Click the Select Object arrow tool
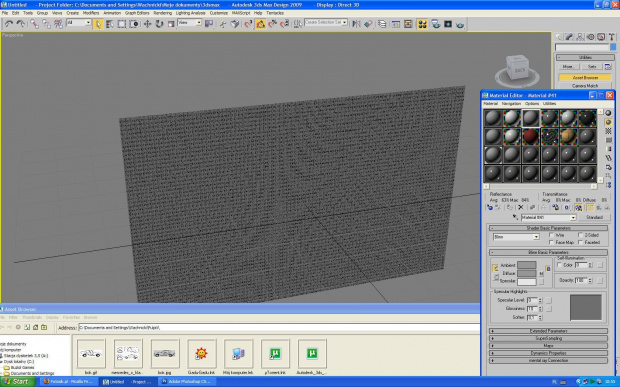 98,24
